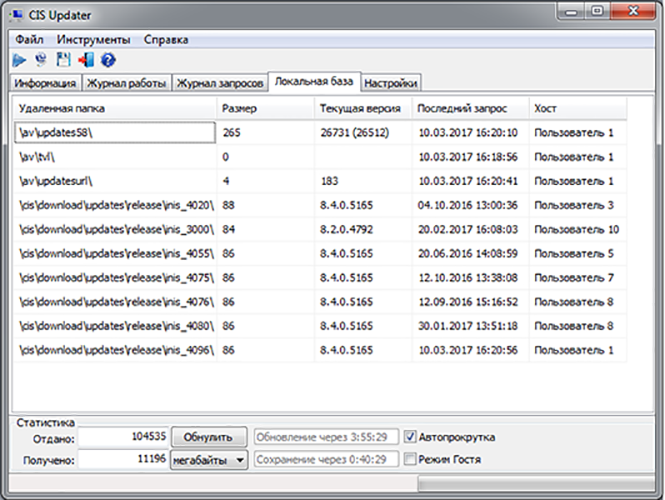Click the Отдано value field
This screenshot has height=500, width=665.
coord(122,437)
